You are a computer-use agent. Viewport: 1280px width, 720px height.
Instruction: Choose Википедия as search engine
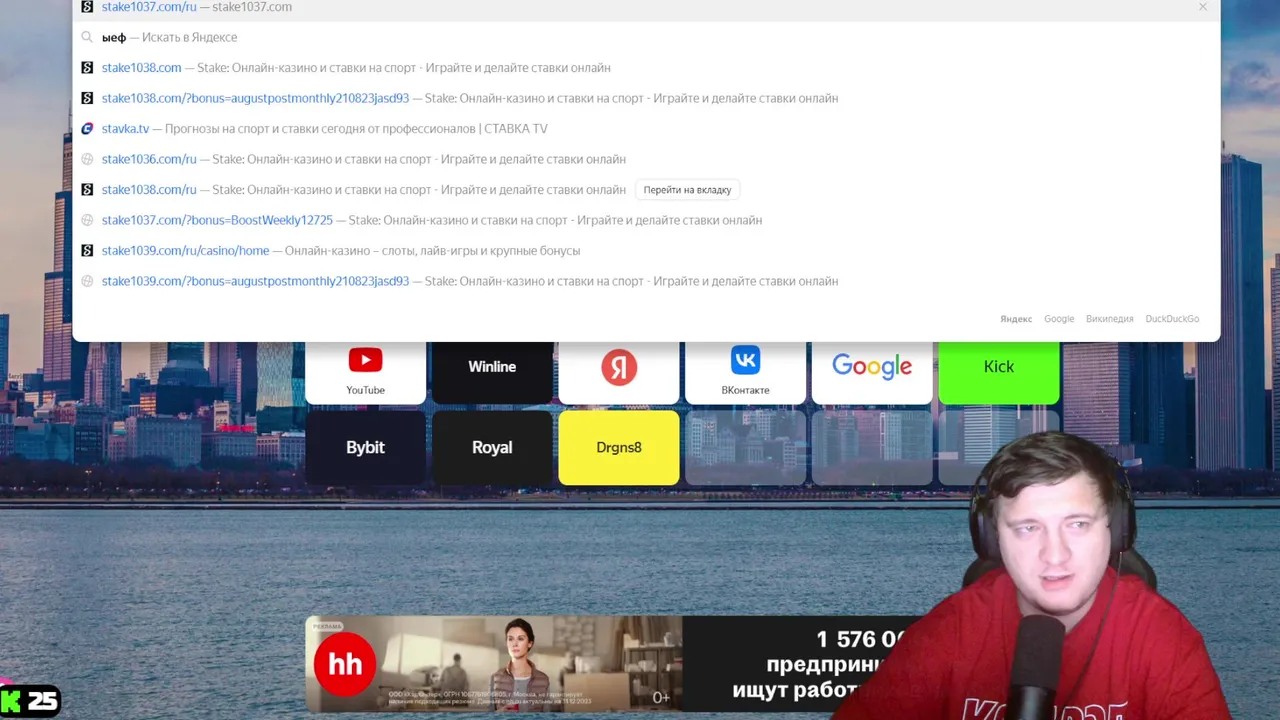[1110, 319]
